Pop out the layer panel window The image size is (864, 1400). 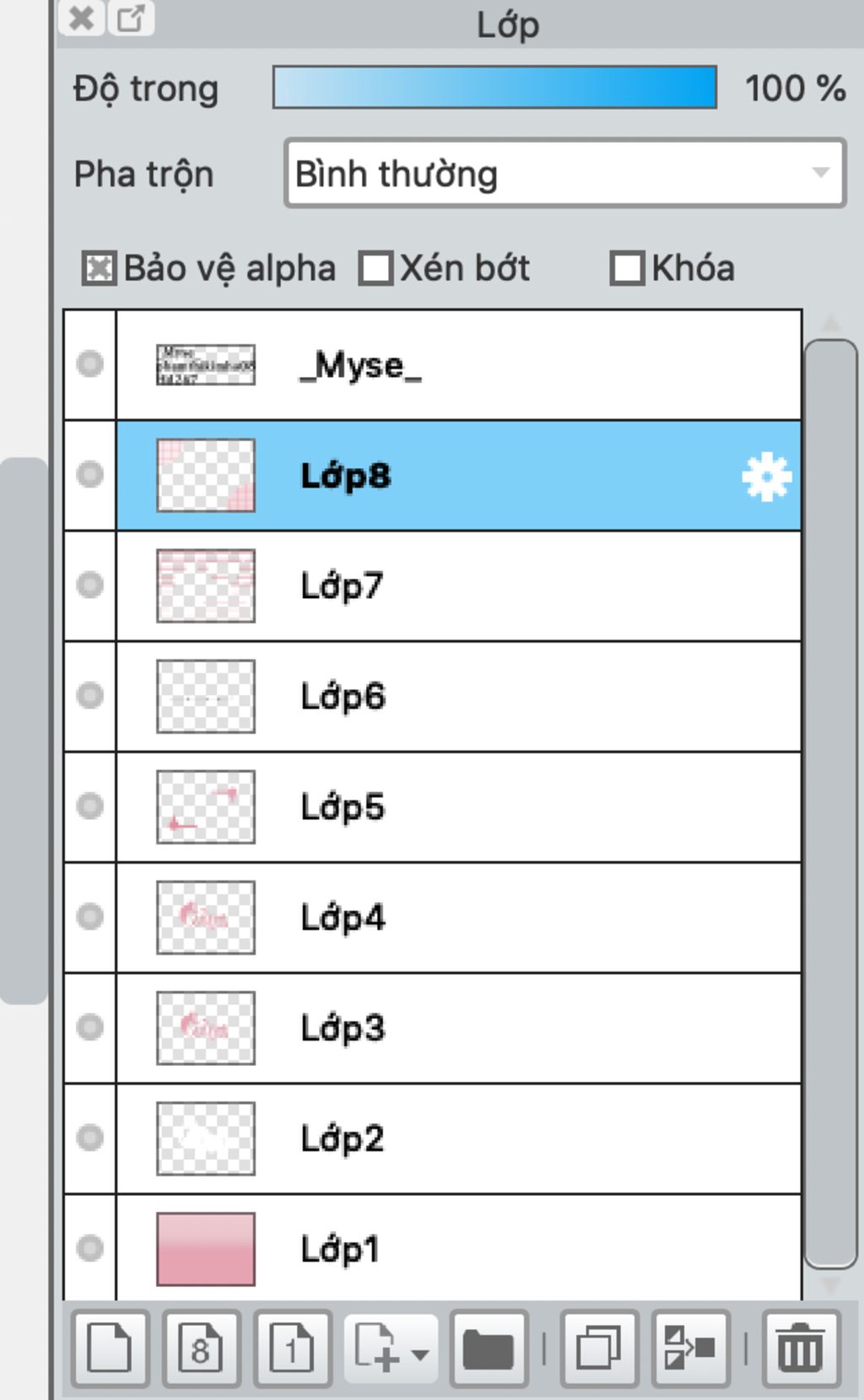tap(131, 18)
